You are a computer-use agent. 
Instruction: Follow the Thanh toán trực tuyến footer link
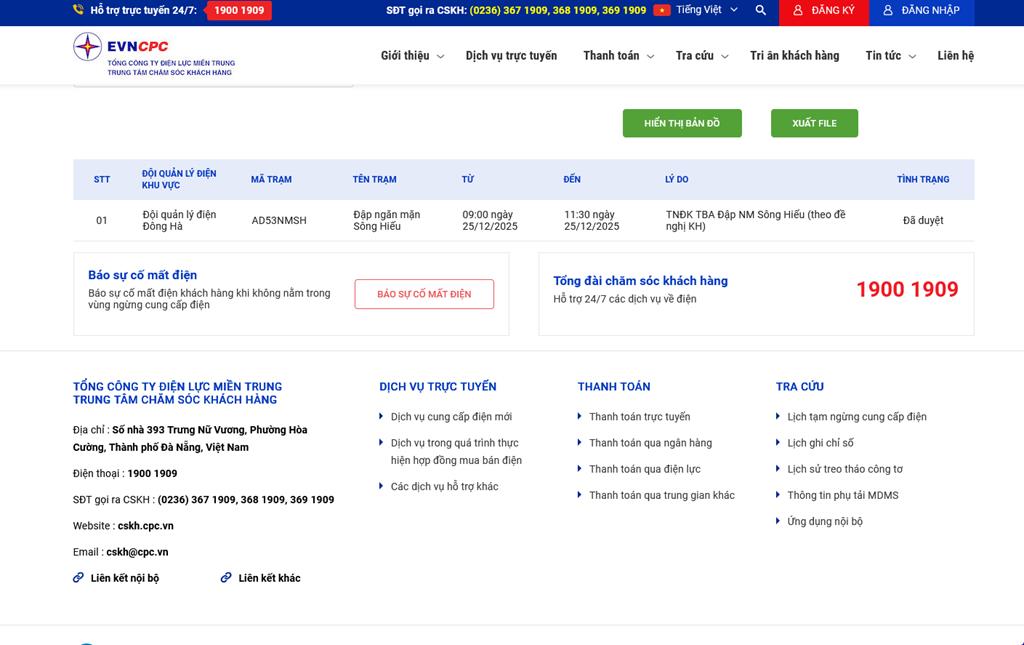639,417
